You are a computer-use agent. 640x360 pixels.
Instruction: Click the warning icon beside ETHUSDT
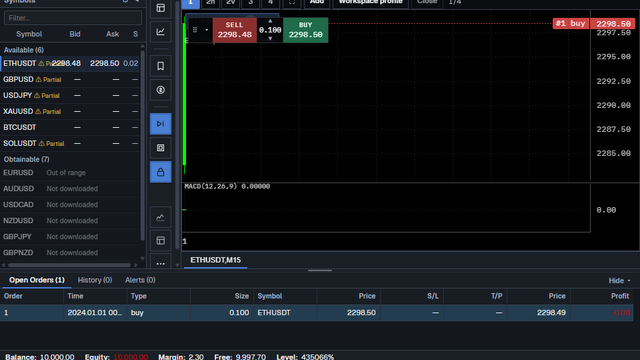[x=41, y=64]
